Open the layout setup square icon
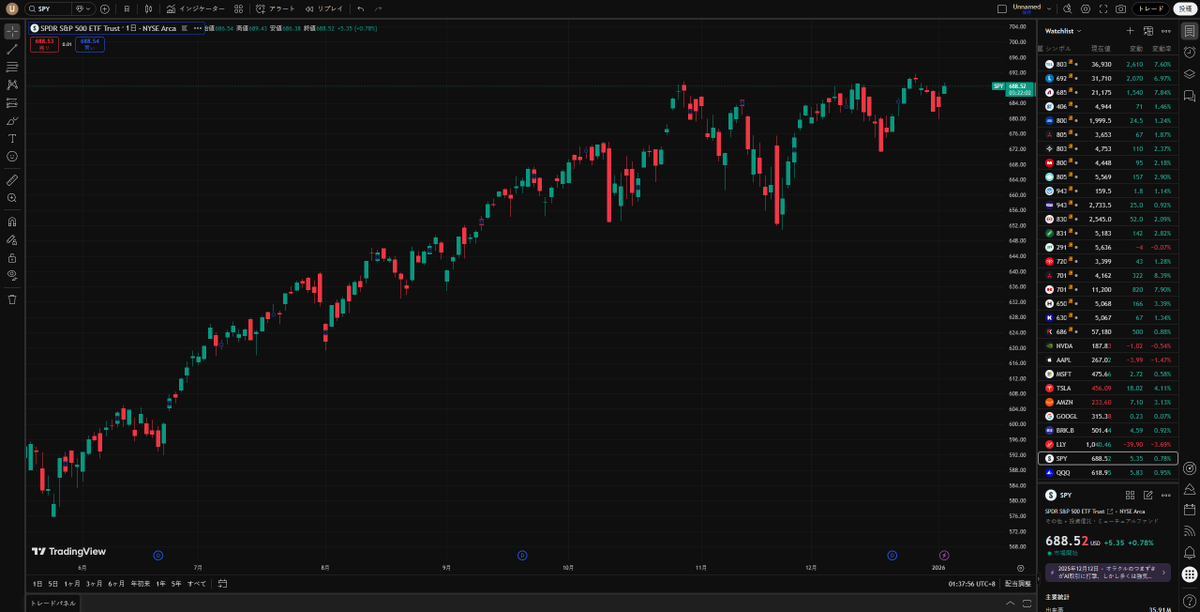1200x612 pixels. click(x=1003, y=9)
